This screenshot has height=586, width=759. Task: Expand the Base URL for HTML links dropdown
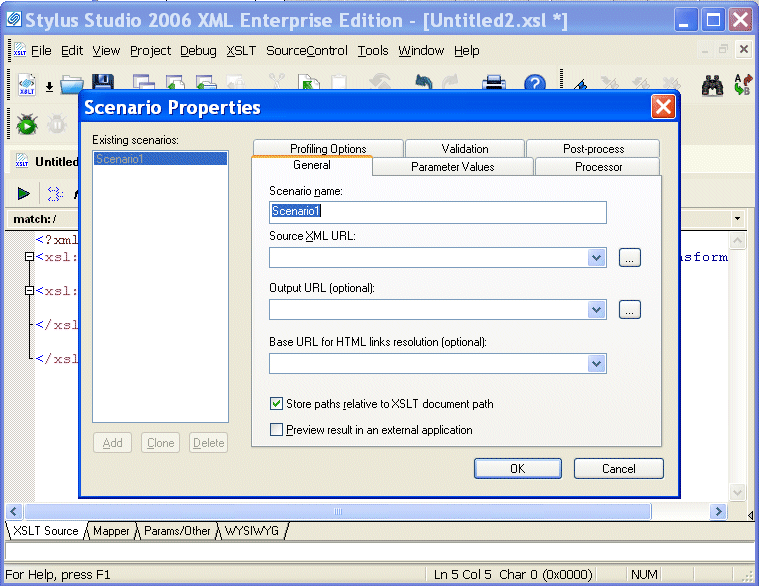(x=597, y=363)
